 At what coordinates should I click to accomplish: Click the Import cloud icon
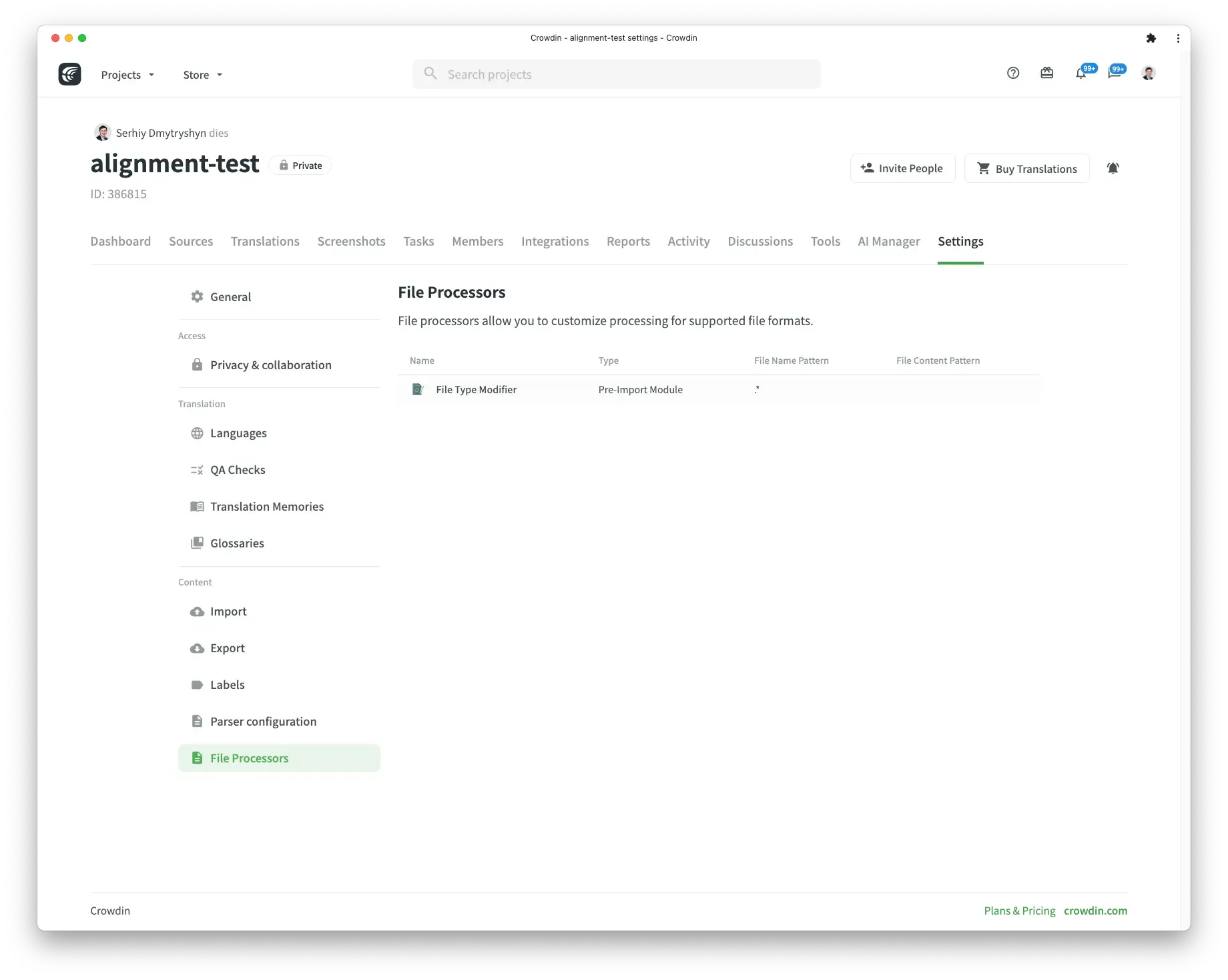(x=197, y=611)
